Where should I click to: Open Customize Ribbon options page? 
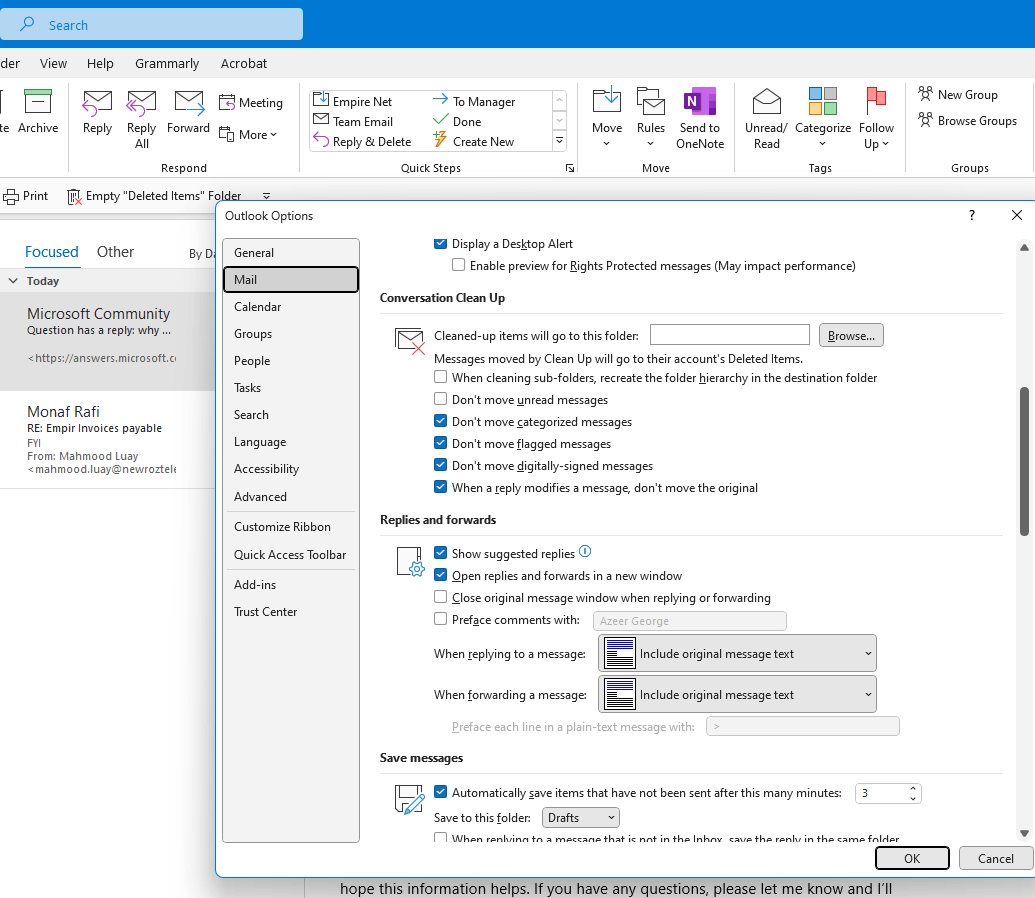coord(291,526)
